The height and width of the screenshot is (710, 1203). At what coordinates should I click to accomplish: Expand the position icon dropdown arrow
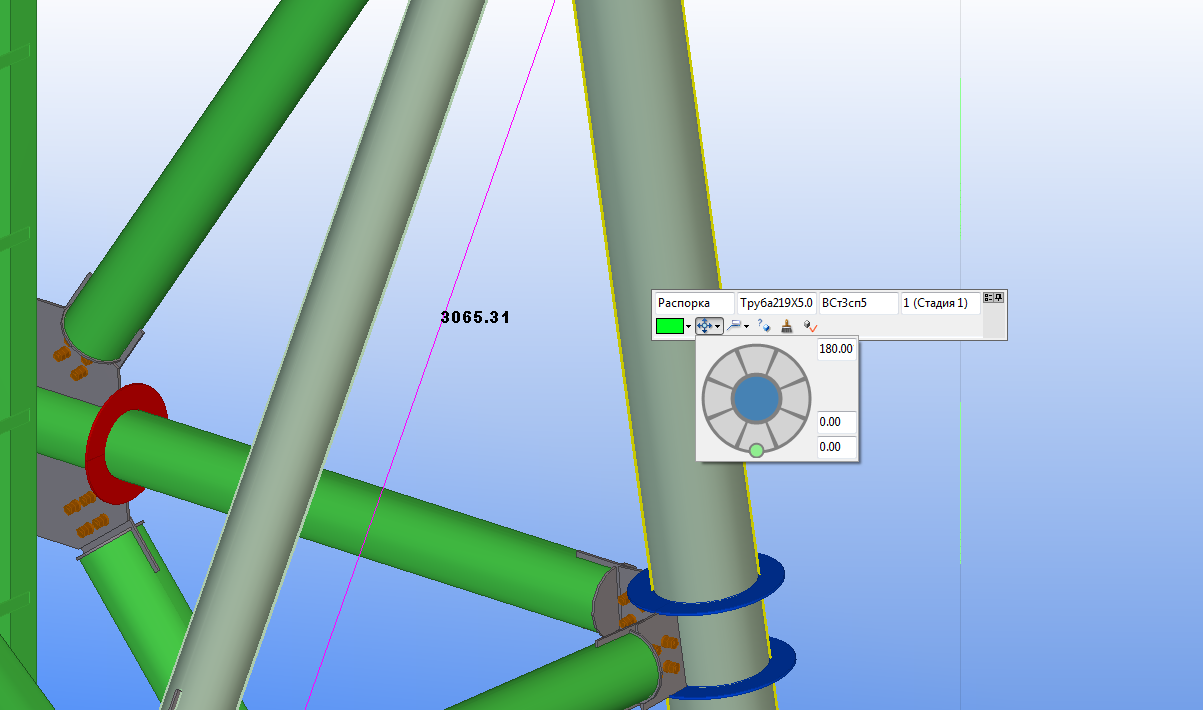pyautogui.click(x=718, y=327)
